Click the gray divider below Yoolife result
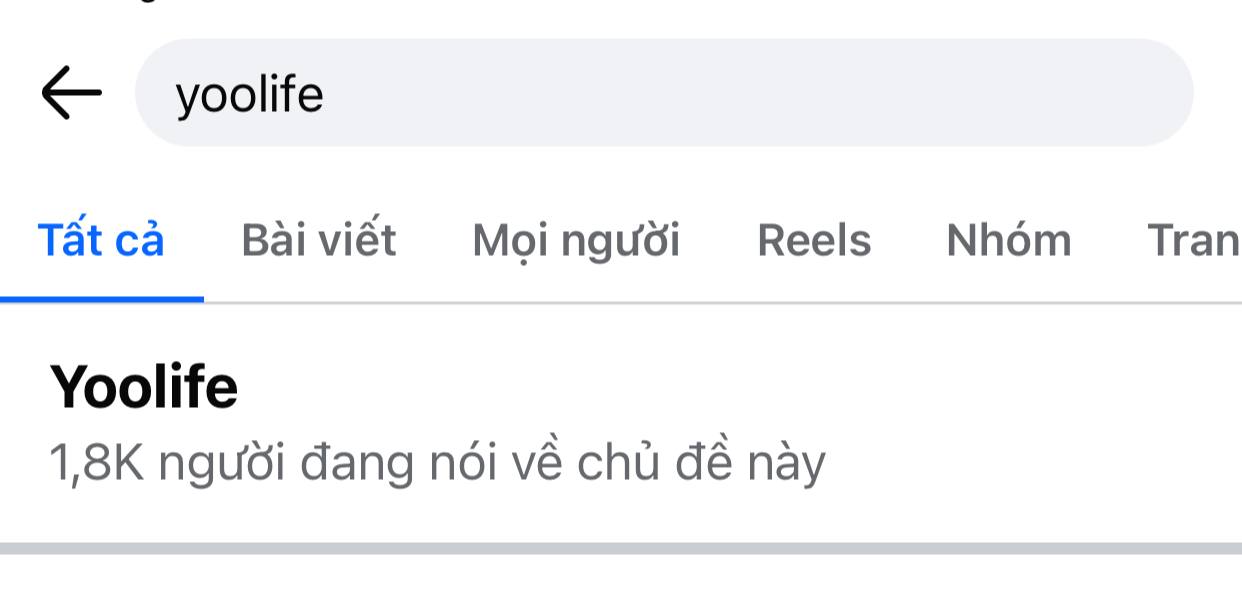 click(621, 548)
